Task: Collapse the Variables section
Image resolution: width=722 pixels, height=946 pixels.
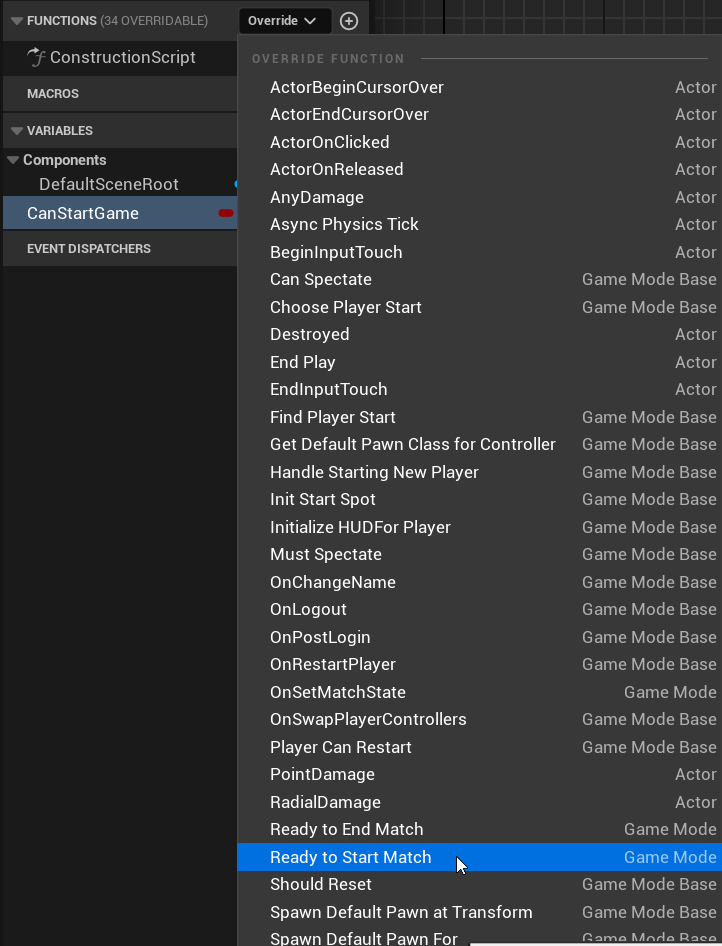Action: [x=16, y=131]
